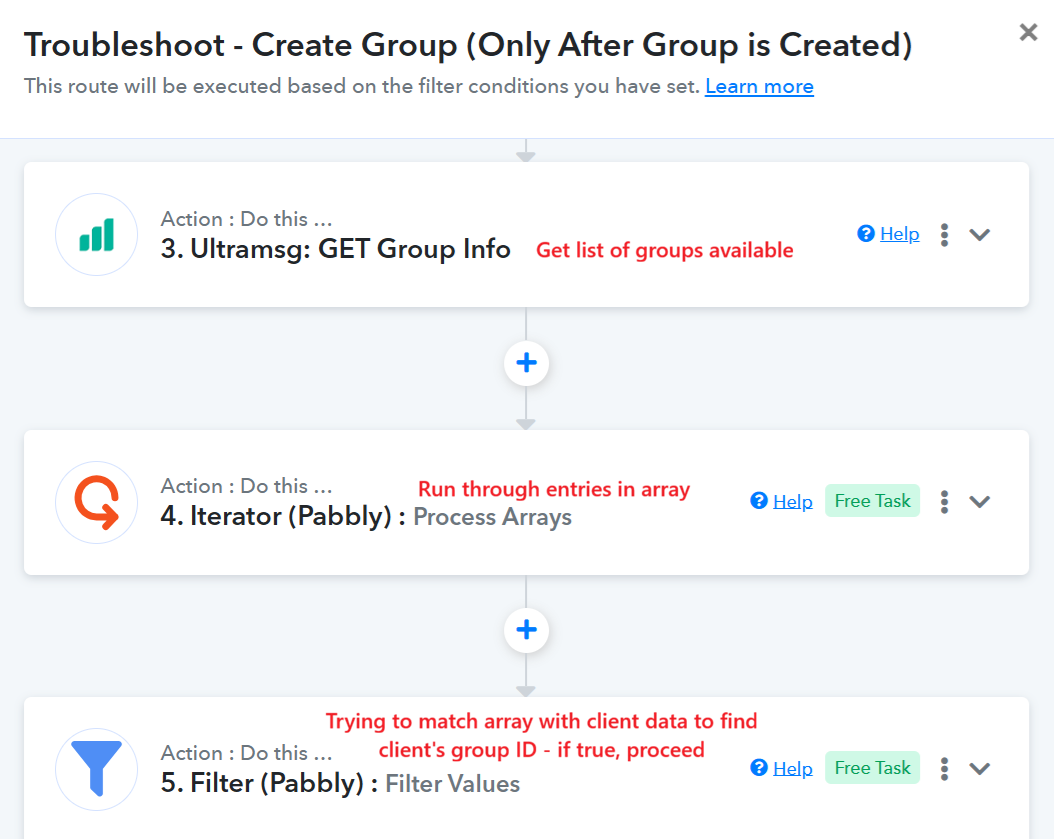Click the title '5. Filter (Pabbly)'
This screenshot has height=839, width=1054.
(262, 783)
